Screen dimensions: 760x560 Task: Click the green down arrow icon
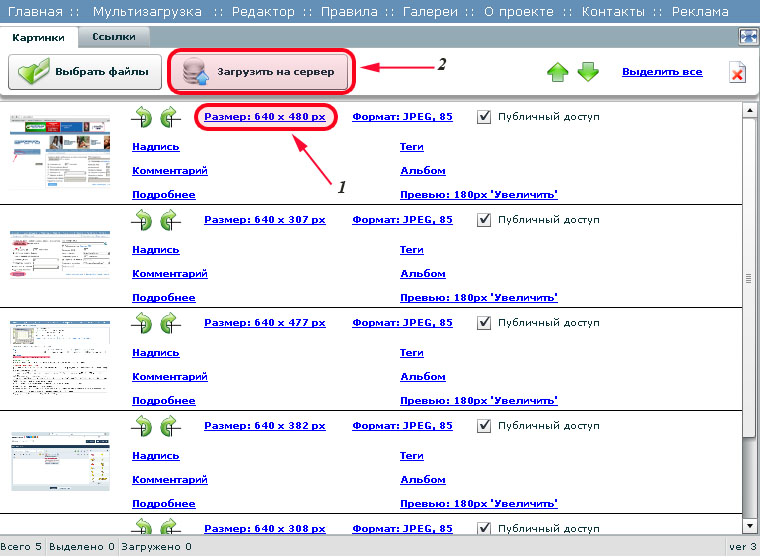pos(588,73)
